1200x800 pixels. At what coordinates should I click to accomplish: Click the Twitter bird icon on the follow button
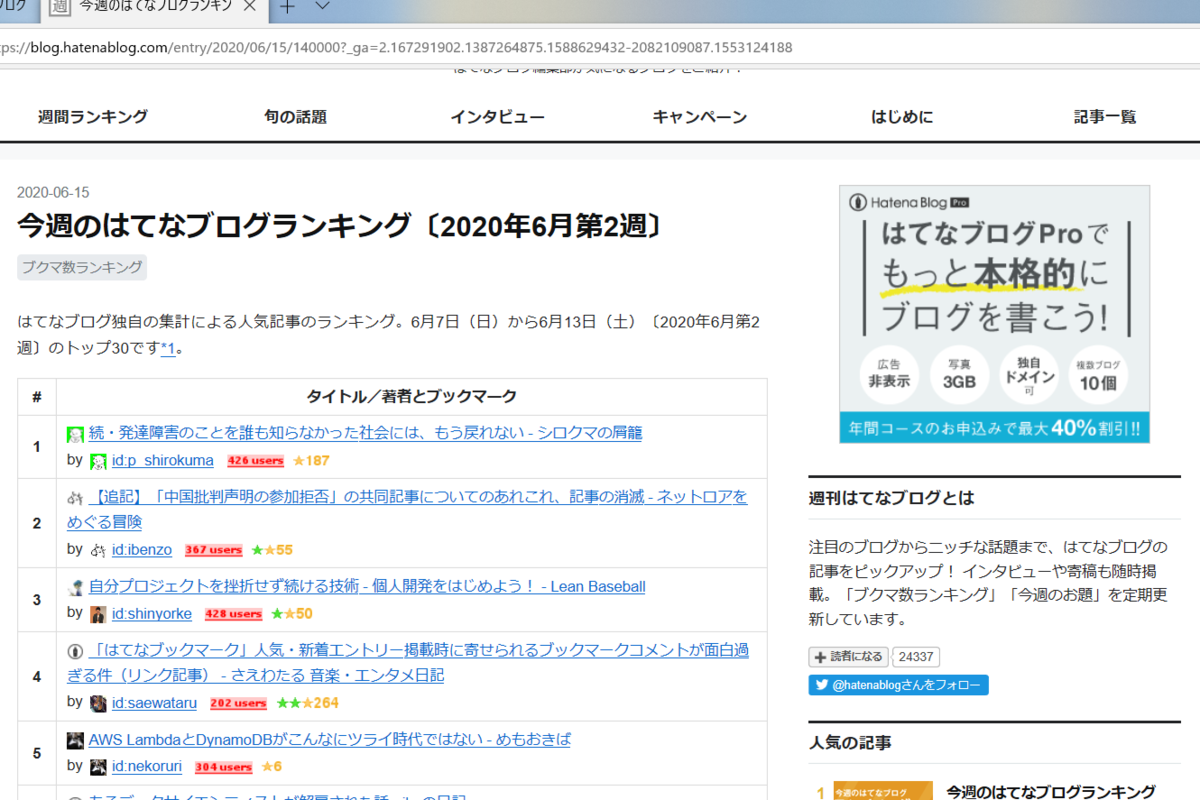822,684
